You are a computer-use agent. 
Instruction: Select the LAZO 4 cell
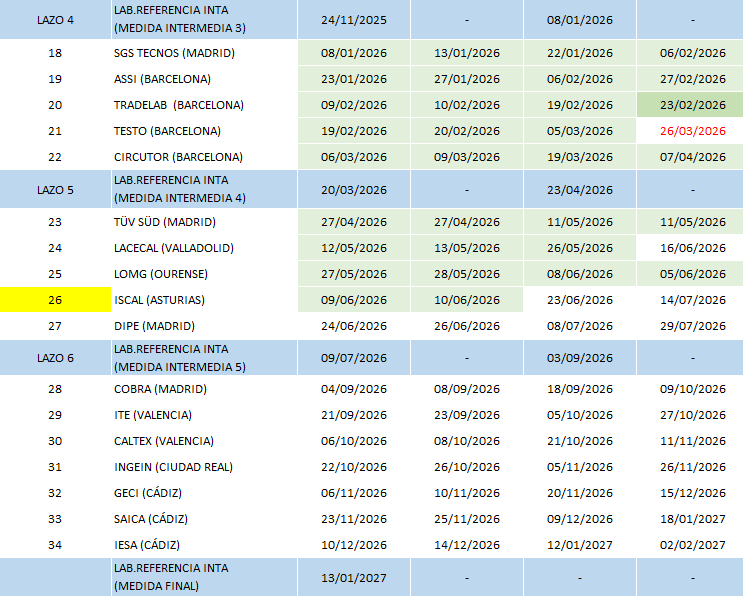coord(55,20)
